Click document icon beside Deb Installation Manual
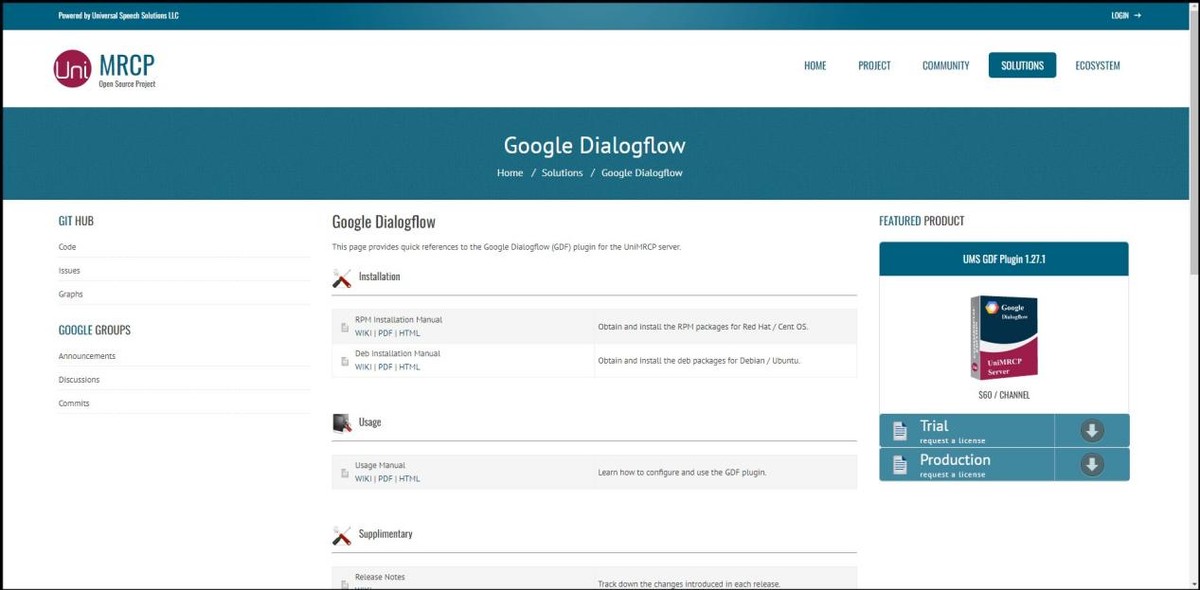The width and height of the screenshot is (1200, 590). click(x=345, y=361)
